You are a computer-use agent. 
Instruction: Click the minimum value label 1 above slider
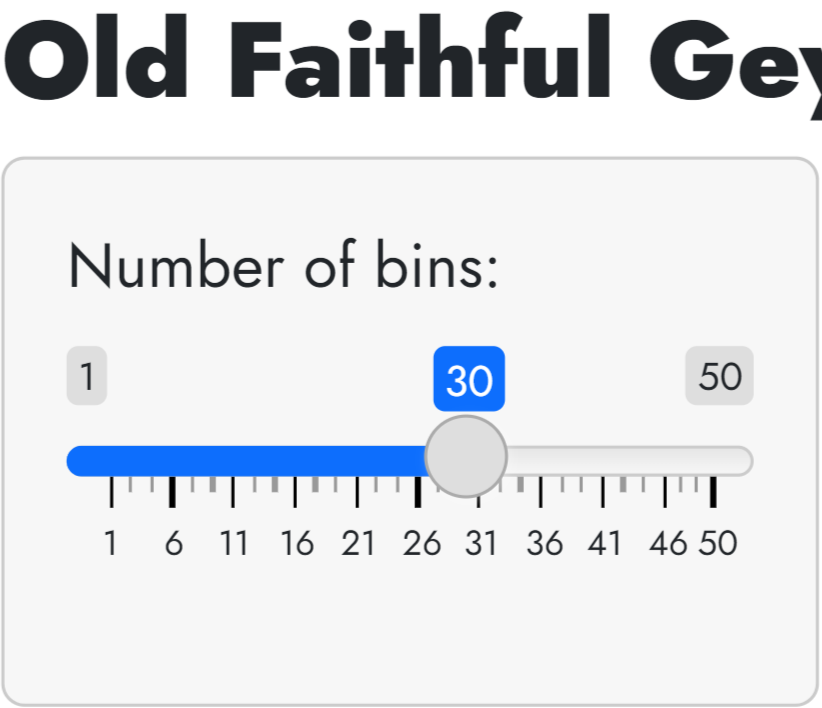coord(87,377)
